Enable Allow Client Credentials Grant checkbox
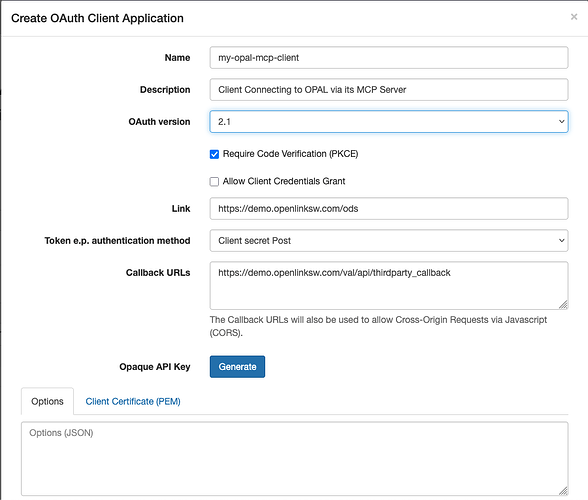 pyautogui.click(x=214, y=182)
